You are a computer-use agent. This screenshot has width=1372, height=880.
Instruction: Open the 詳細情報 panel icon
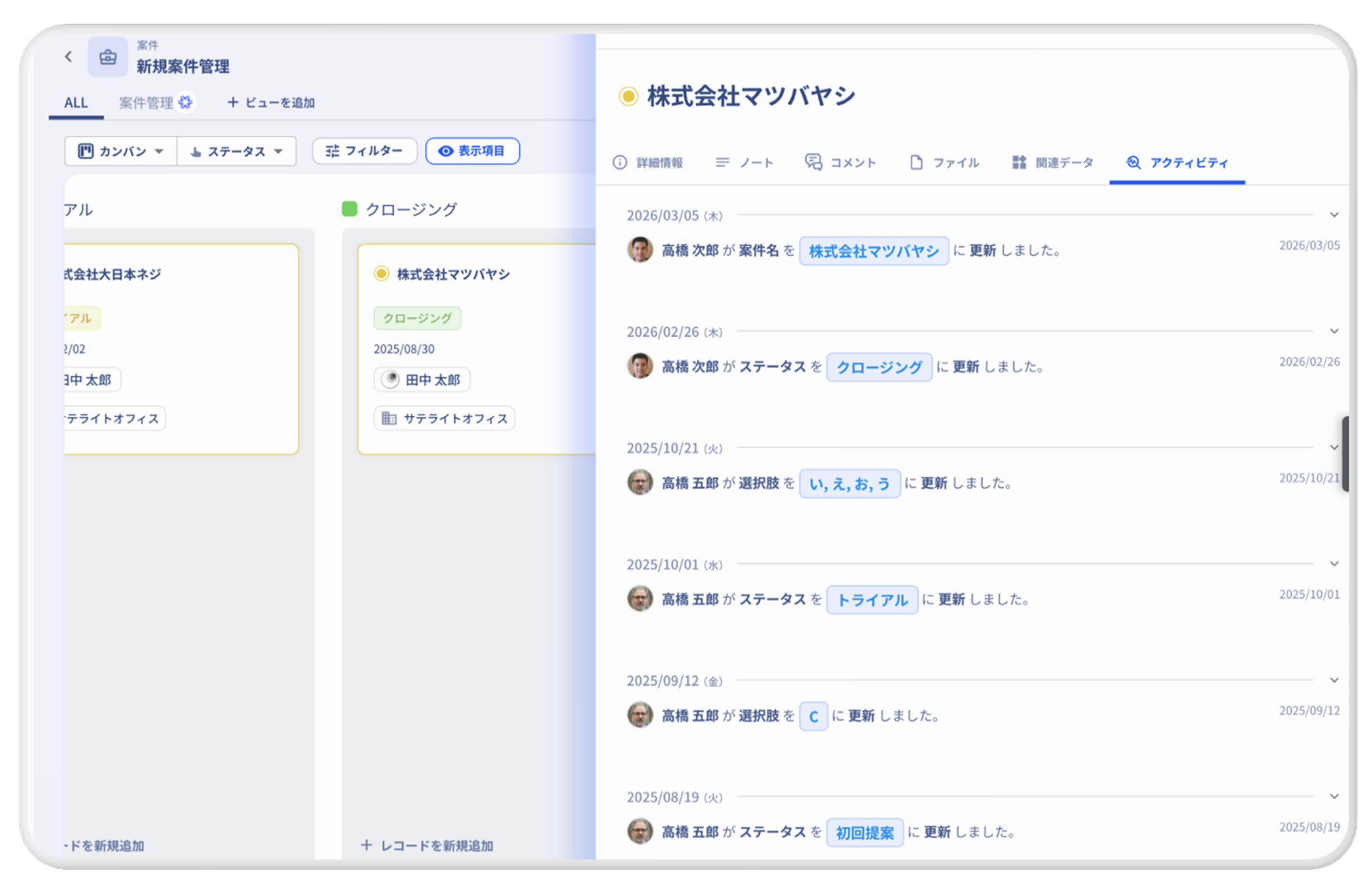(619, 163)
